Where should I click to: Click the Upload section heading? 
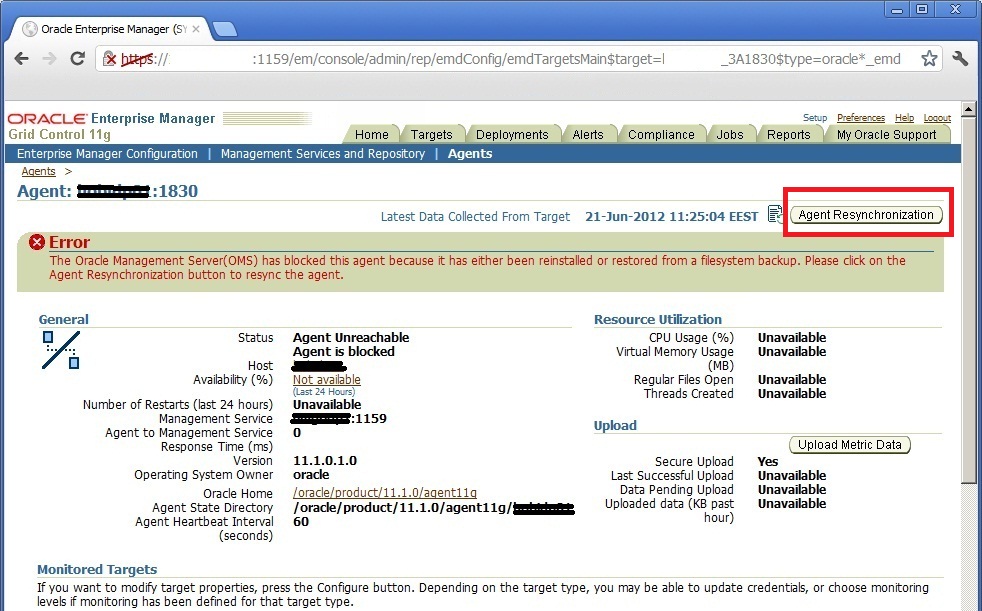pos(615,426)
